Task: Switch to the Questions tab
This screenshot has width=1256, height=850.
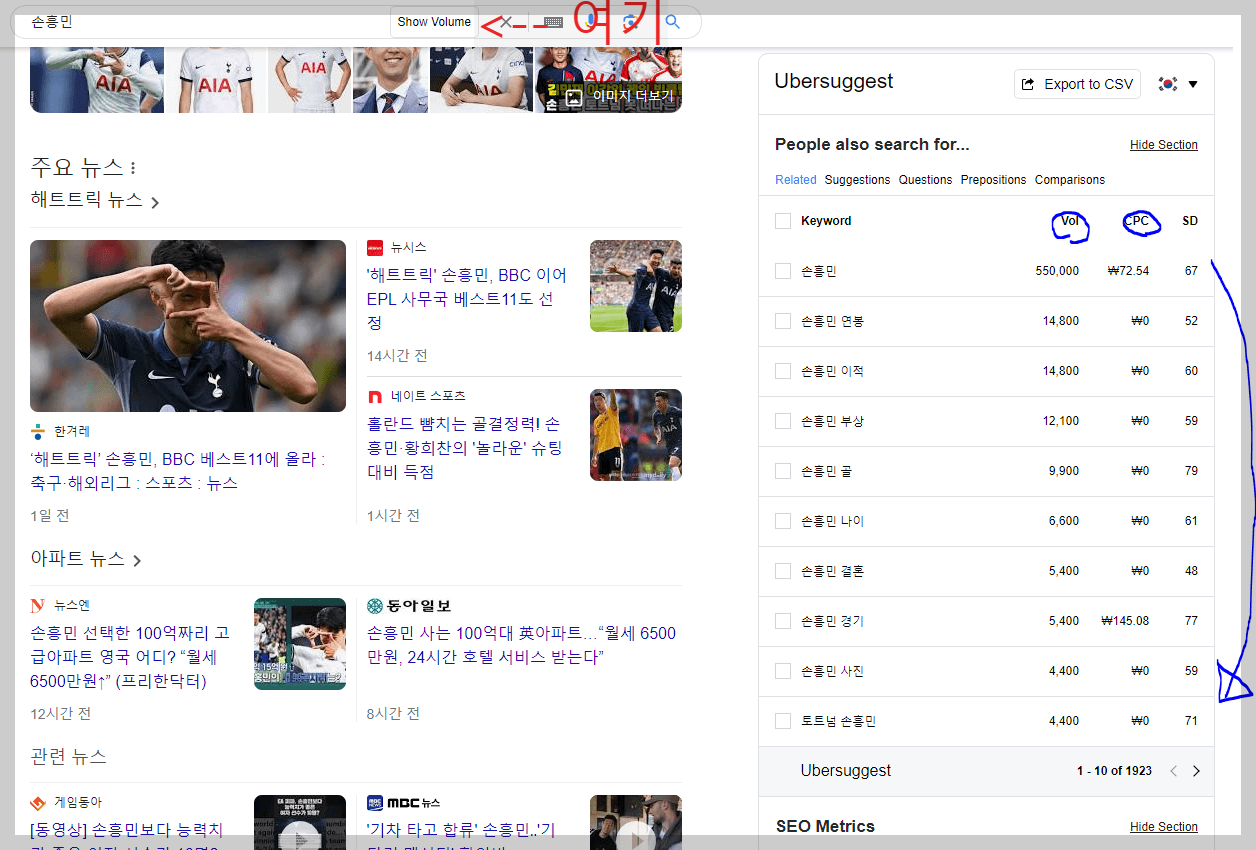Action: point(925,179)
